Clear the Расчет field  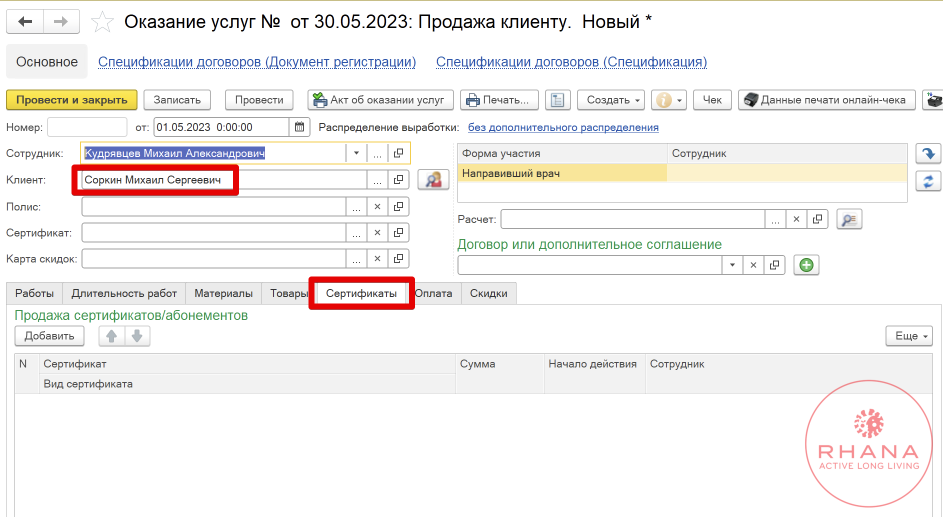click(796, 219)
